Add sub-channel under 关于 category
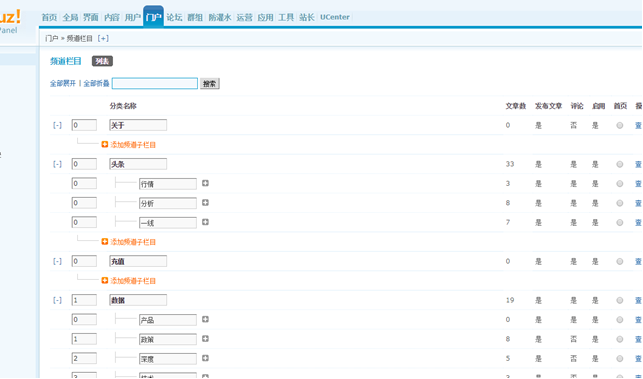The height and width of the screenshot is (379, 643). click(129, 145)
